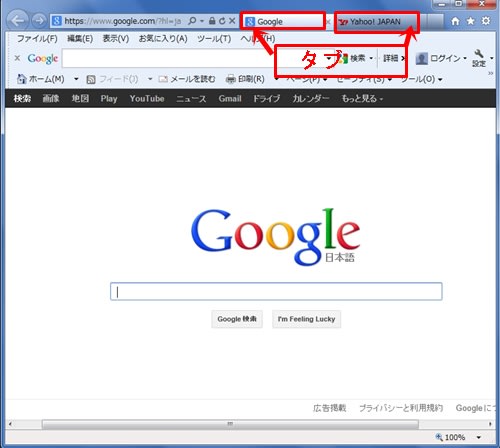
Task: Open ドライブ in the Google navigation bar
Action: 266,99
